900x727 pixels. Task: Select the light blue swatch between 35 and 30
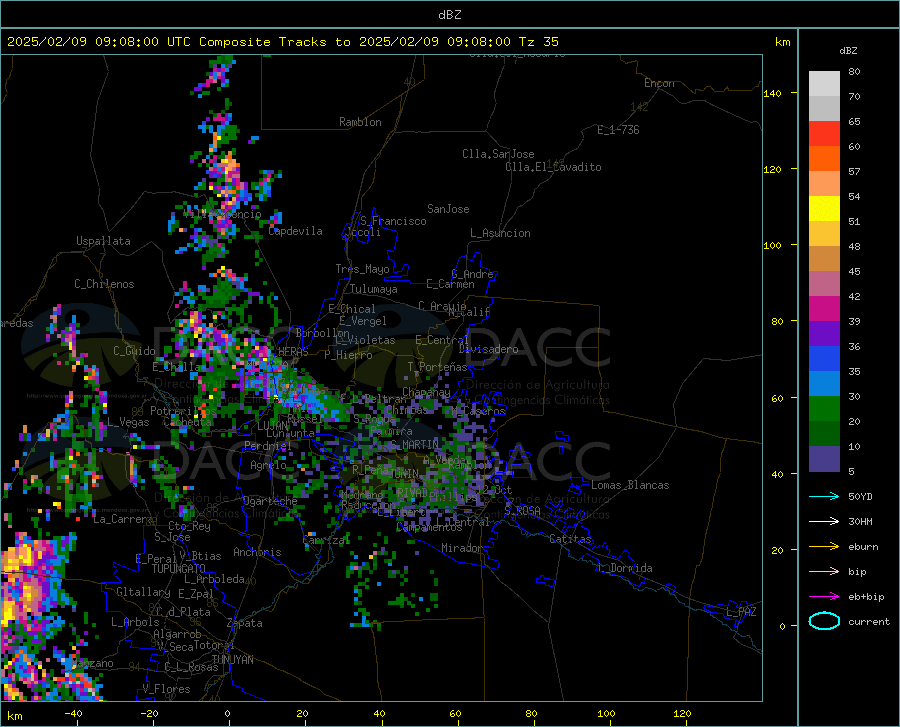[824, 384]
